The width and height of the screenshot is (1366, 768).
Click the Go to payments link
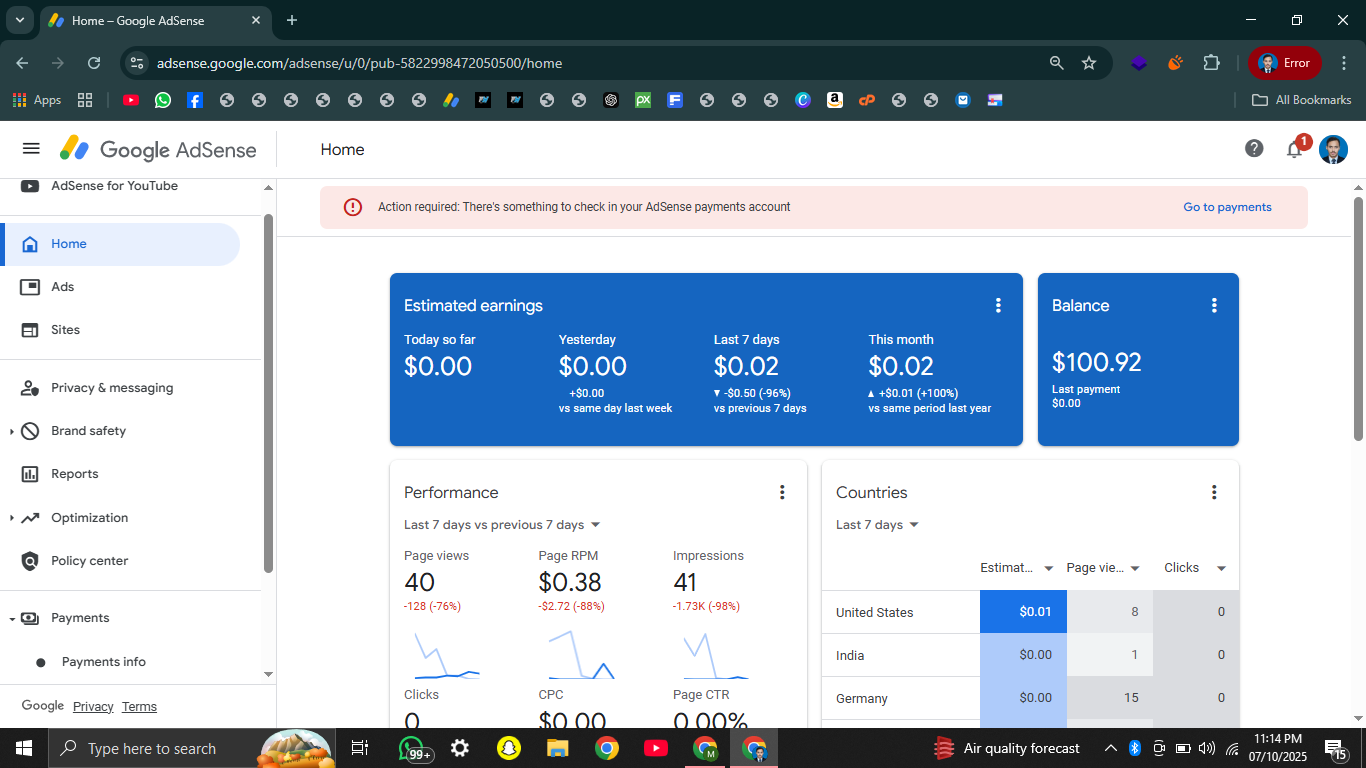[1227, 207]
